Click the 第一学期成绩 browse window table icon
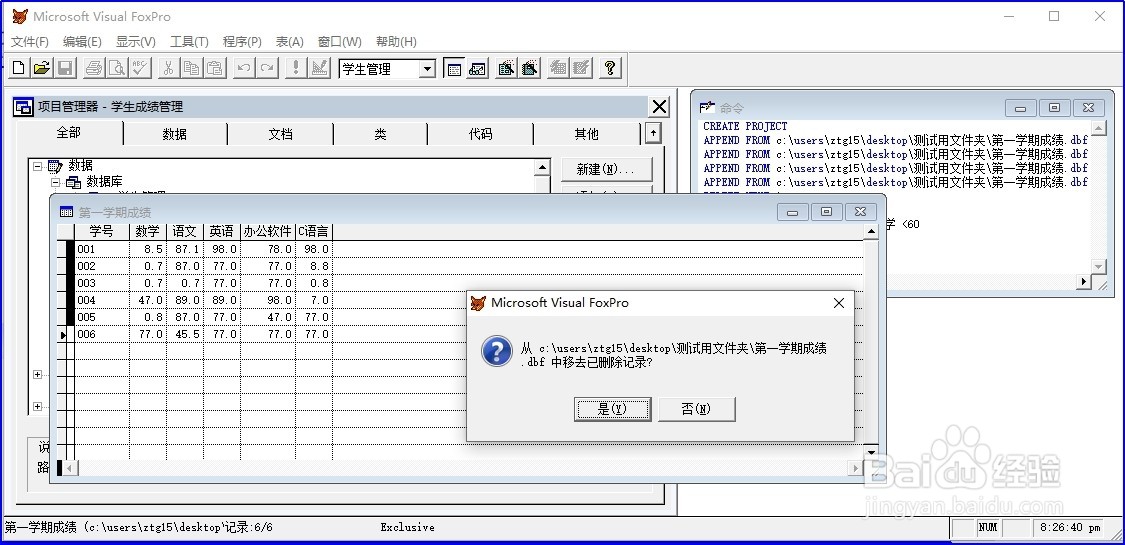 click(66, 212)
